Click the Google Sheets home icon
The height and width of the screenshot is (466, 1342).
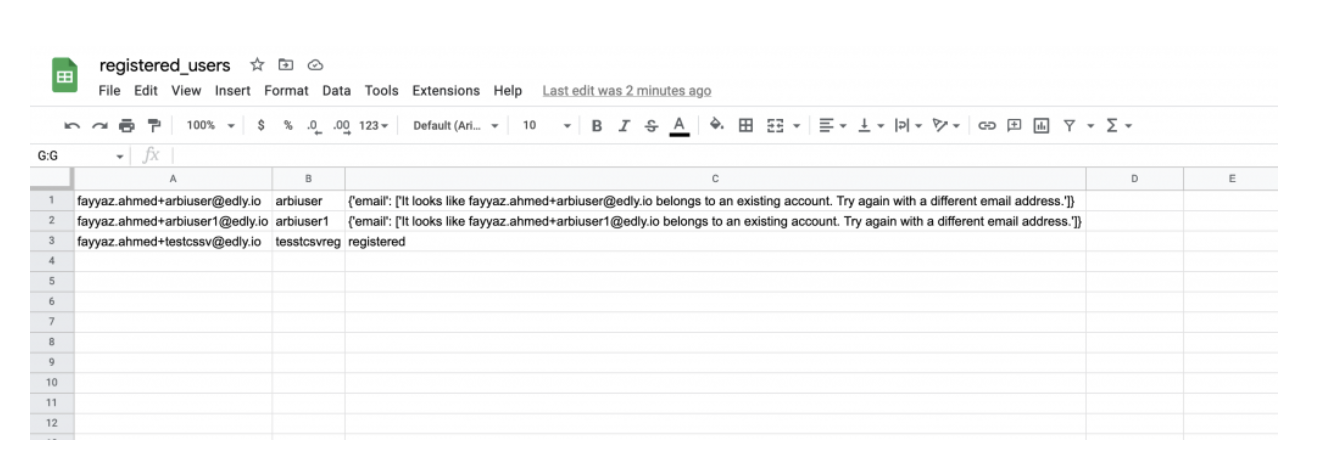point(64,77)
